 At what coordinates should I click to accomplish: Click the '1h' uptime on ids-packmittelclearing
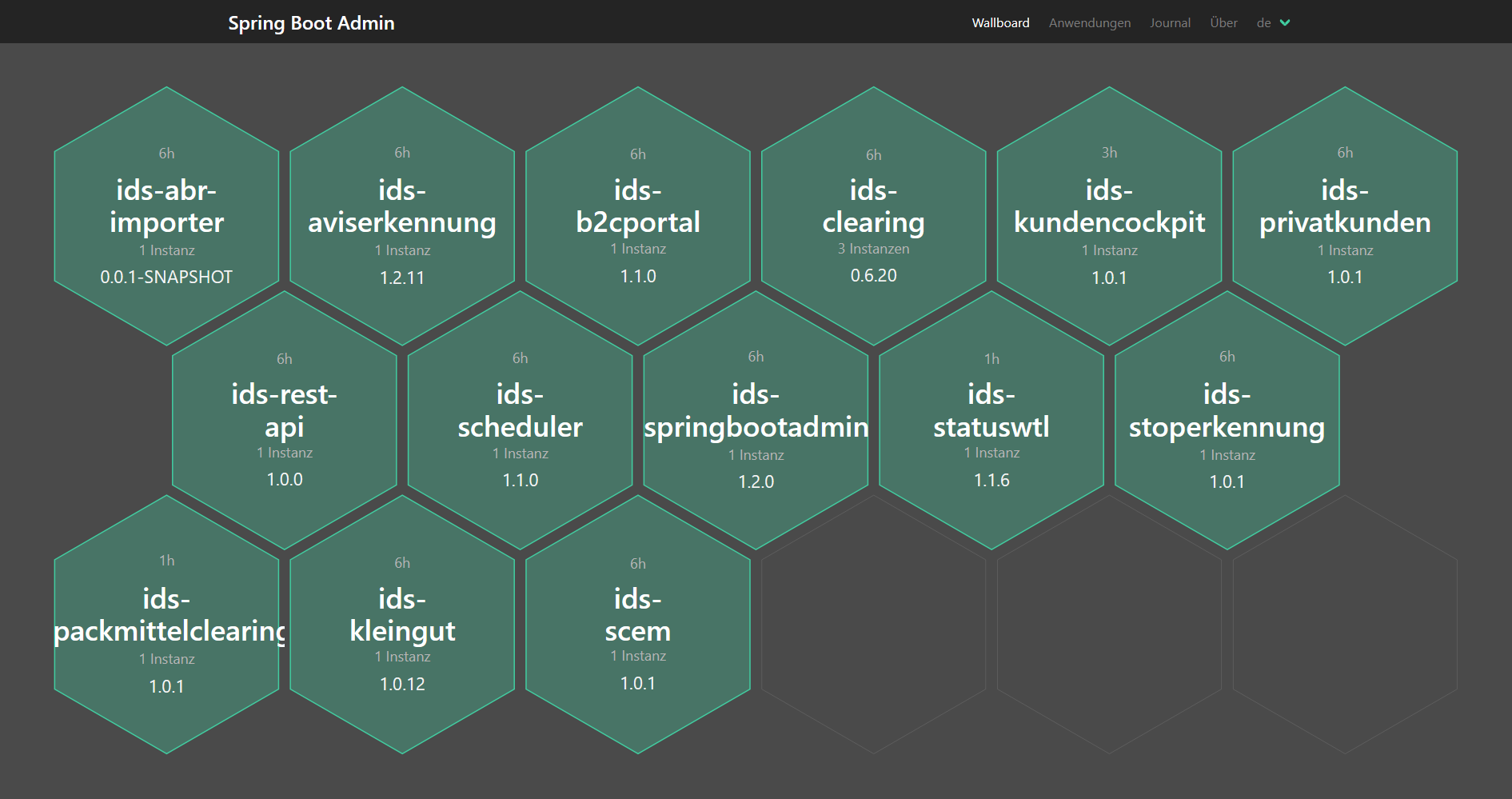pyautogui.click(x=166, y=561)
